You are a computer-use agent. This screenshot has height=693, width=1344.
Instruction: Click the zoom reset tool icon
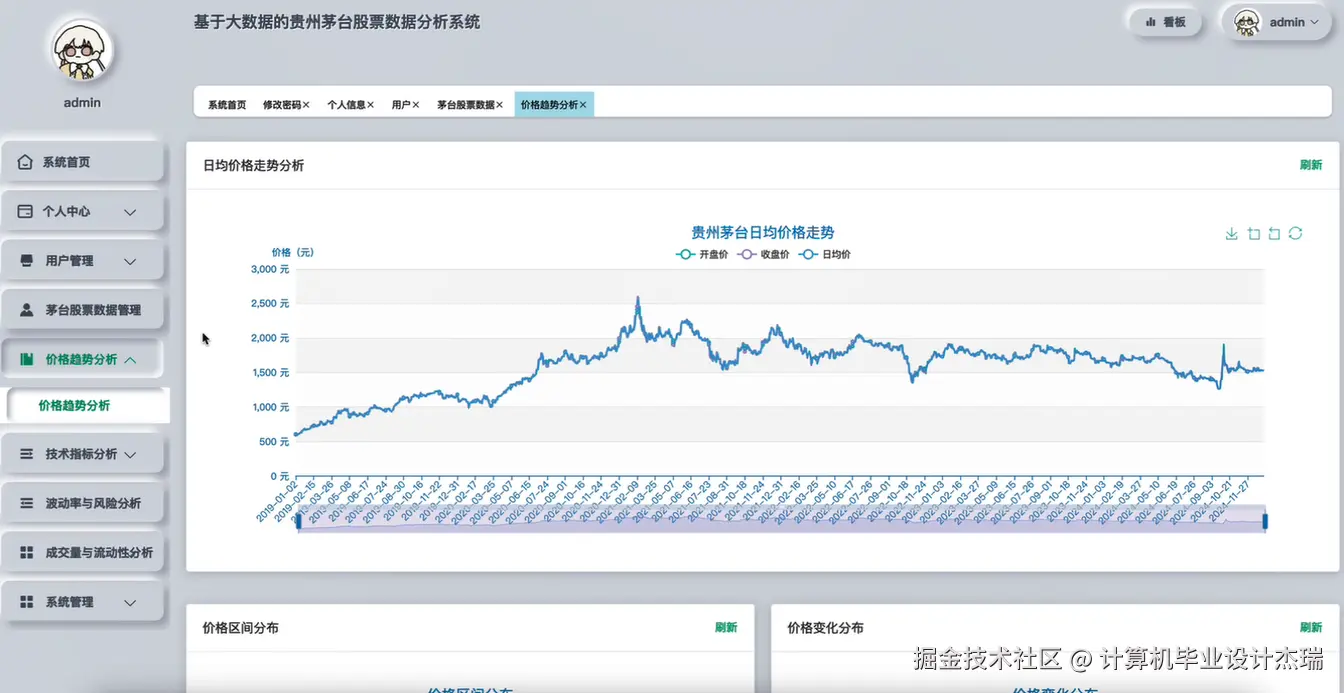[x=1274, y=234]
